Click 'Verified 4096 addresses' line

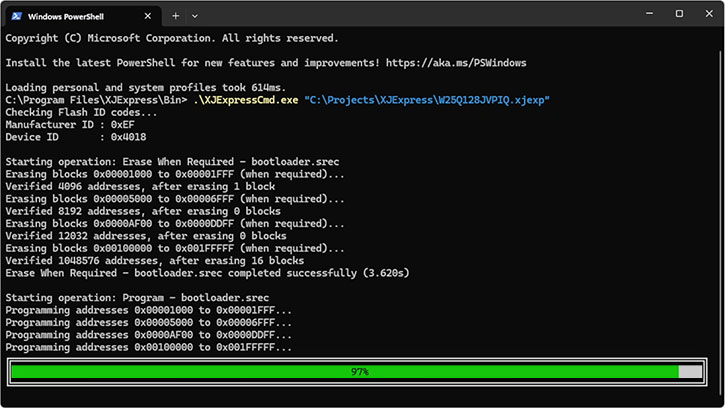[x=140, y=186]
